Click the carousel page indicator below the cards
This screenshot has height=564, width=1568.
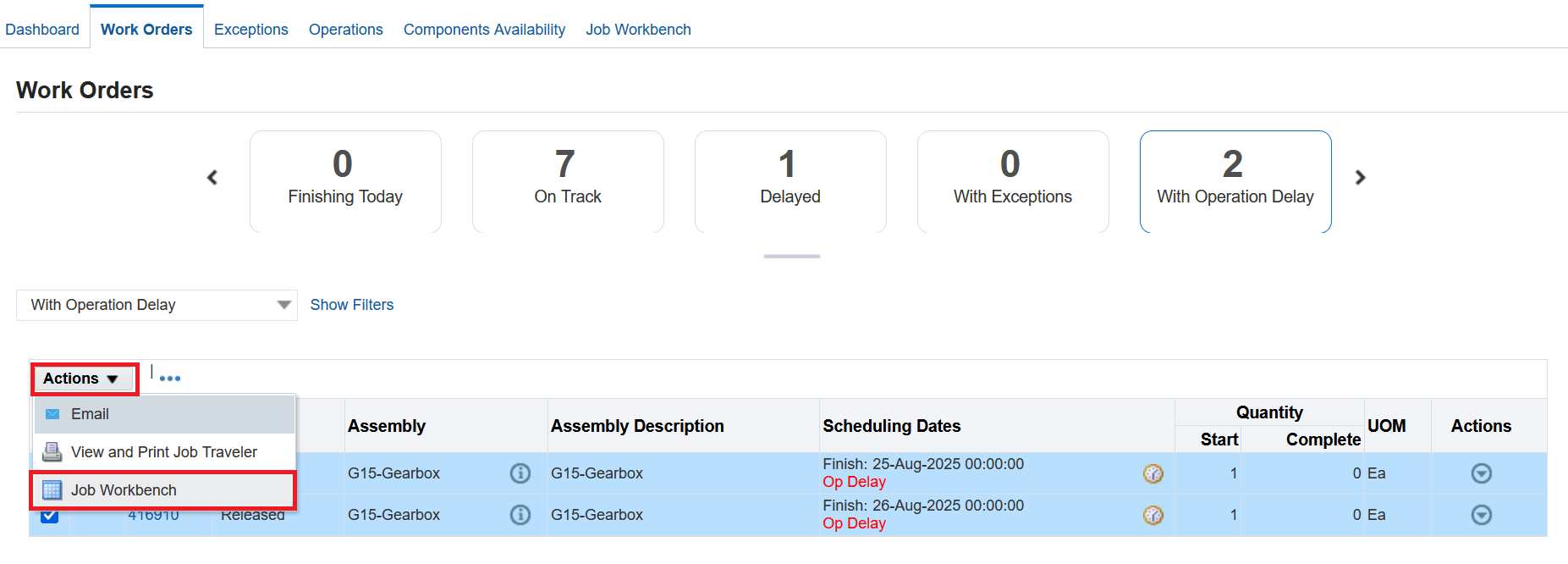point(790,255)
